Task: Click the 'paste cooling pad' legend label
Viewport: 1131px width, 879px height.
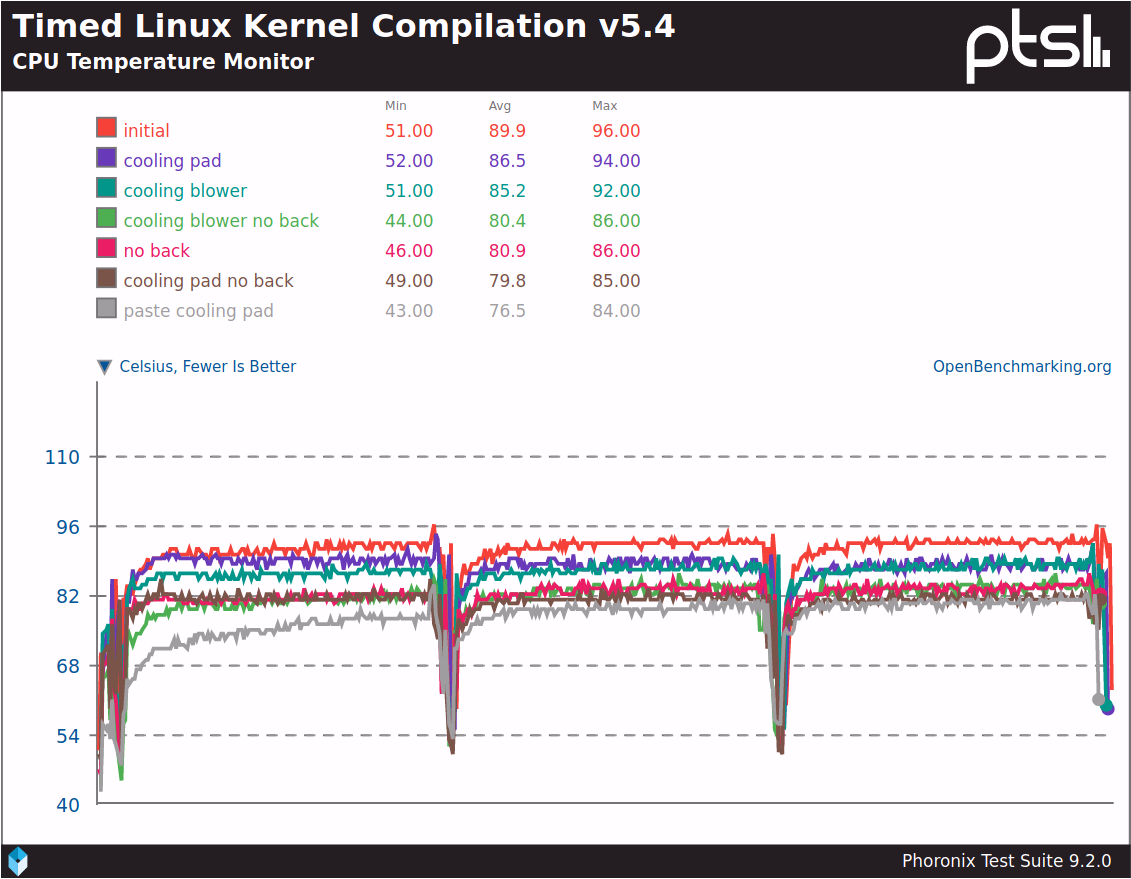Action: (198, 311)
